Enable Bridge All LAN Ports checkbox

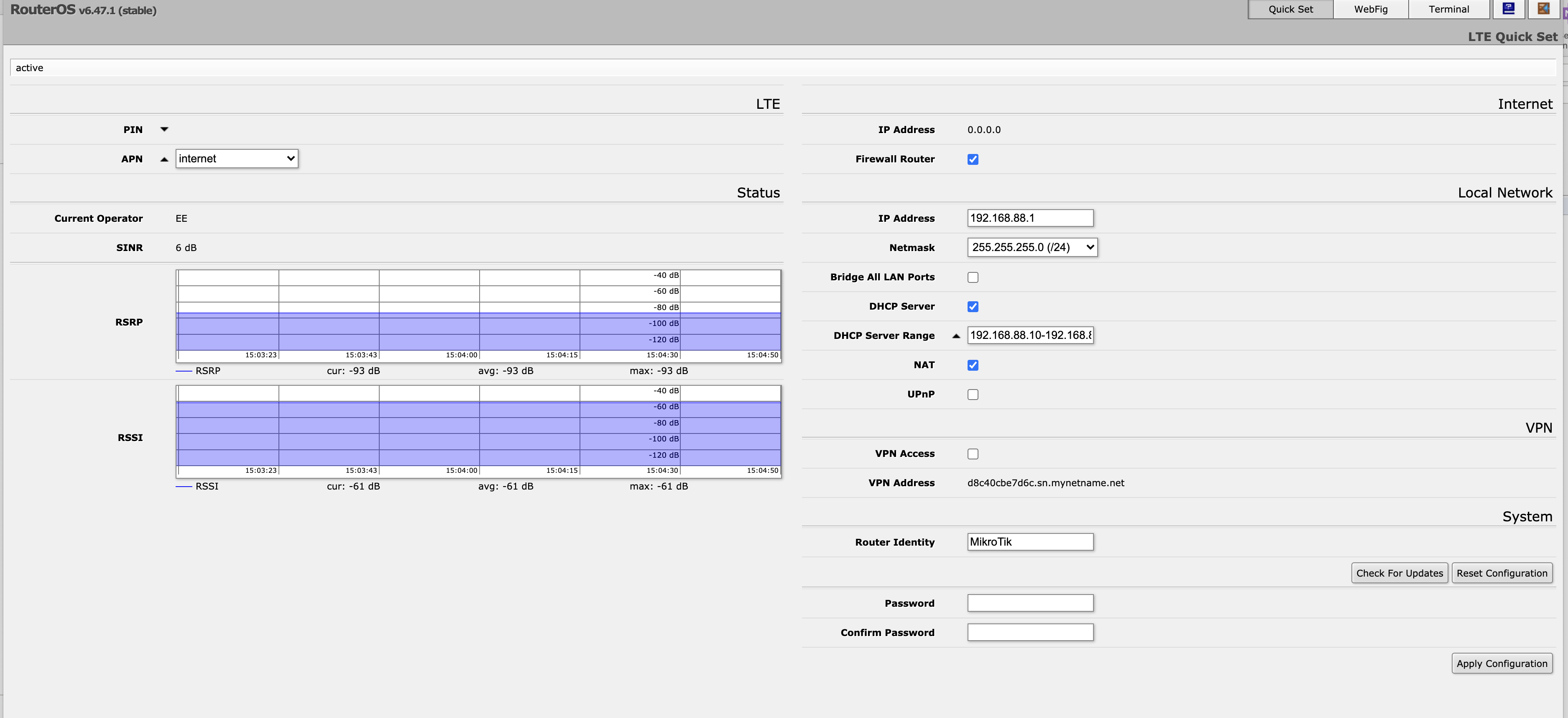click(973, 278)
